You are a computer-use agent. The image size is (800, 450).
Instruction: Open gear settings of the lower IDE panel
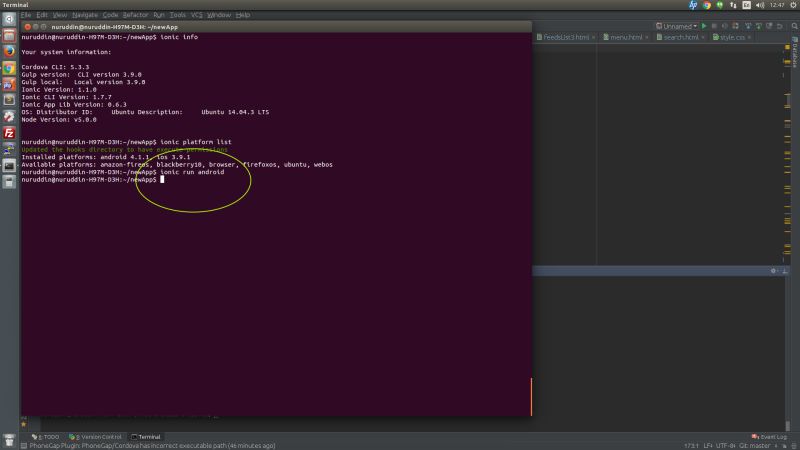click(773, 271)
